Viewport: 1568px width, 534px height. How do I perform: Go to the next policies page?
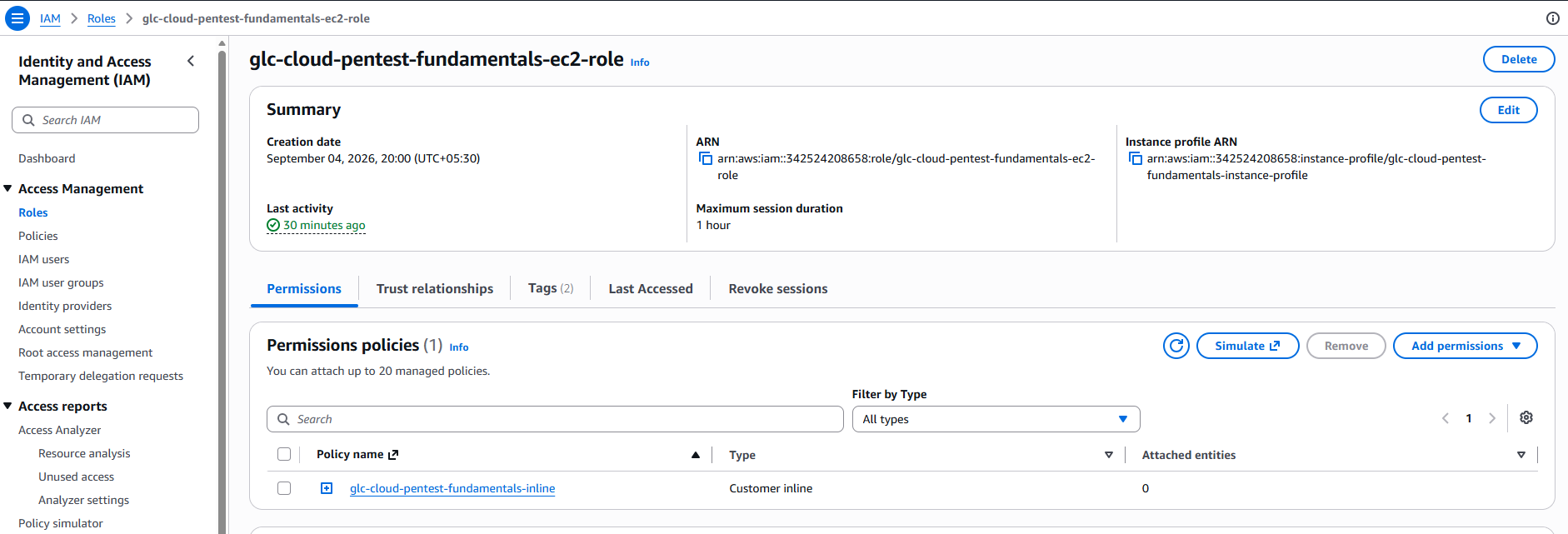click(1492, 418)
